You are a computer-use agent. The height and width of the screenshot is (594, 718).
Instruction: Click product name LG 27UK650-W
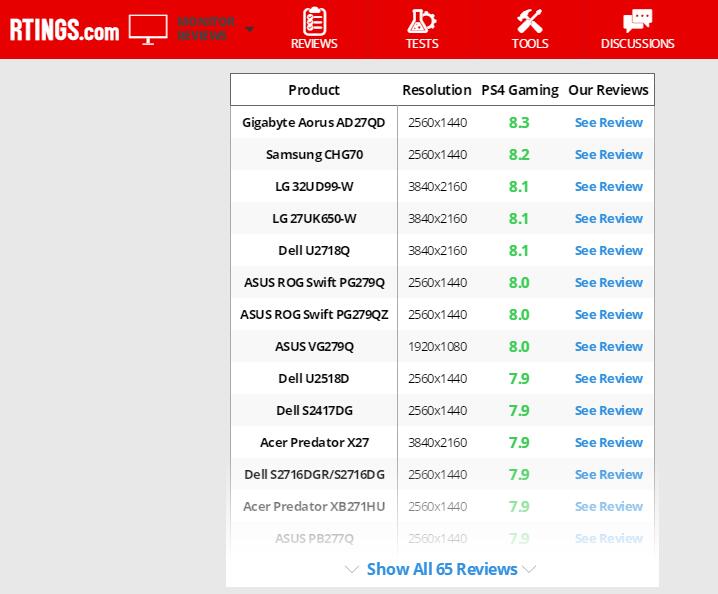pos(314,218)
